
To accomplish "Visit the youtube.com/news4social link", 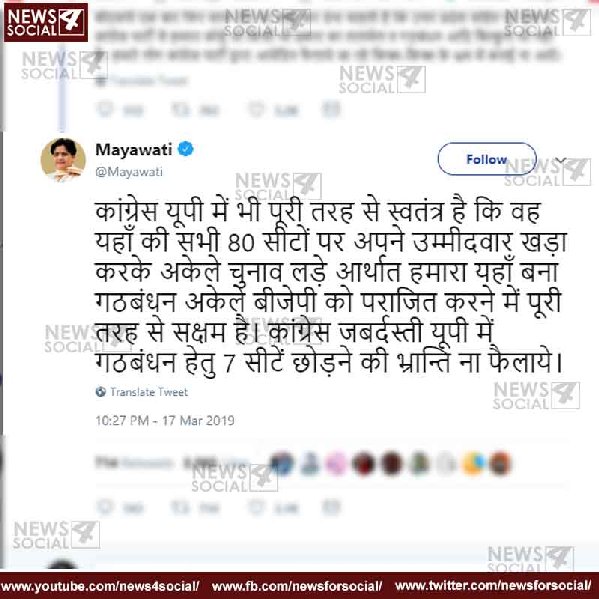I will pos(100,586).
